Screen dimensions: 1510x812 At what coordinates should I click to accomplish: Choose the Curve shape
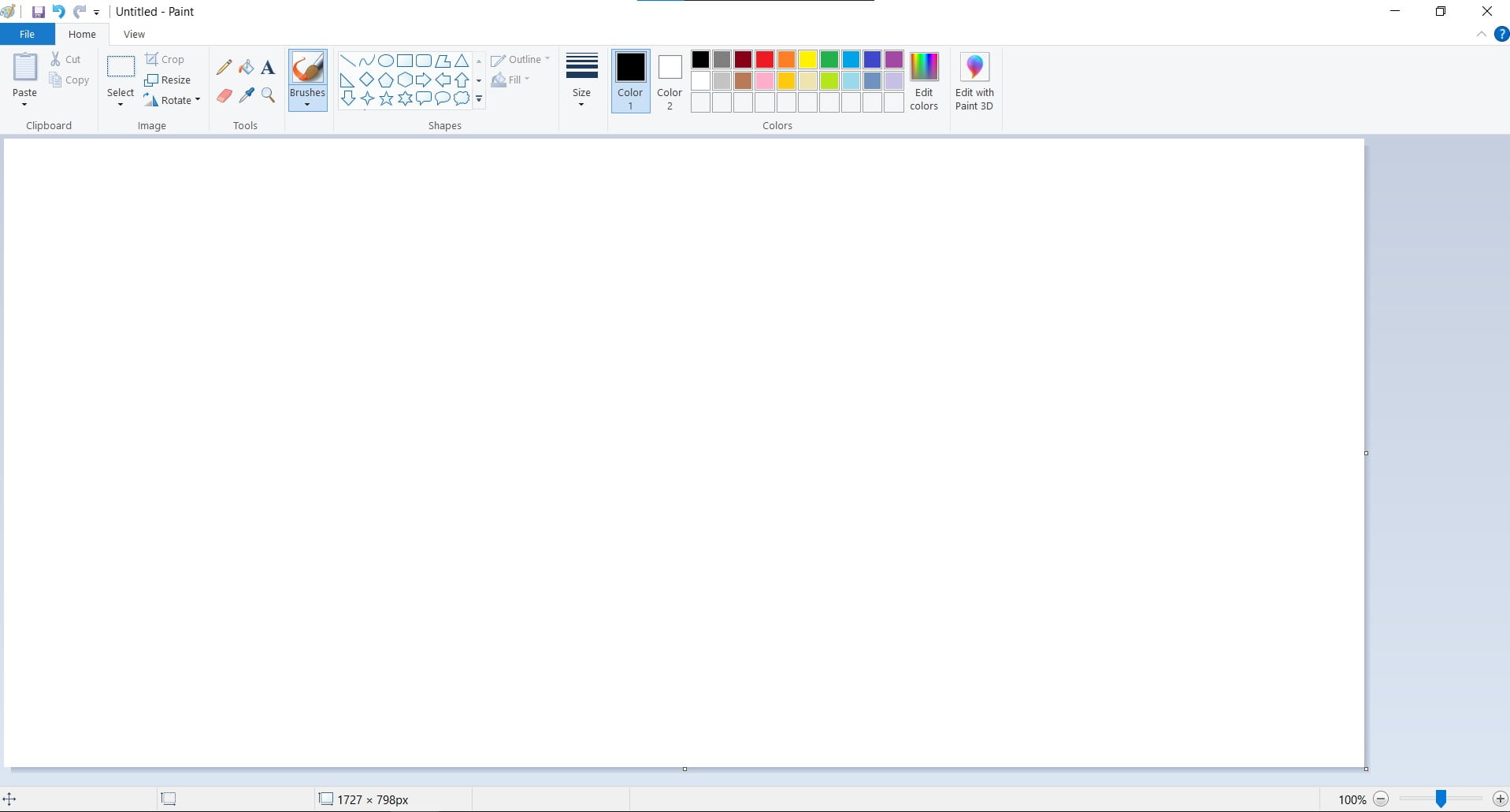(x=366, y=61)
